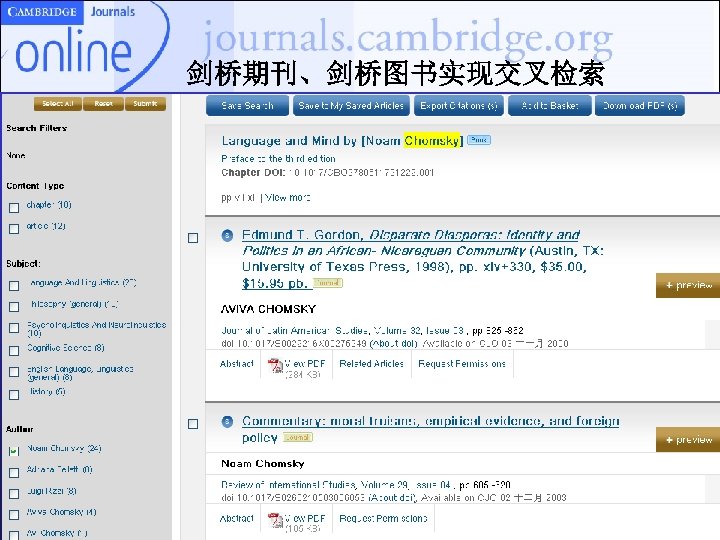Tick English Language, Linguistics (general) checkbox
The image size is (720, 540).
coord(14,371)
